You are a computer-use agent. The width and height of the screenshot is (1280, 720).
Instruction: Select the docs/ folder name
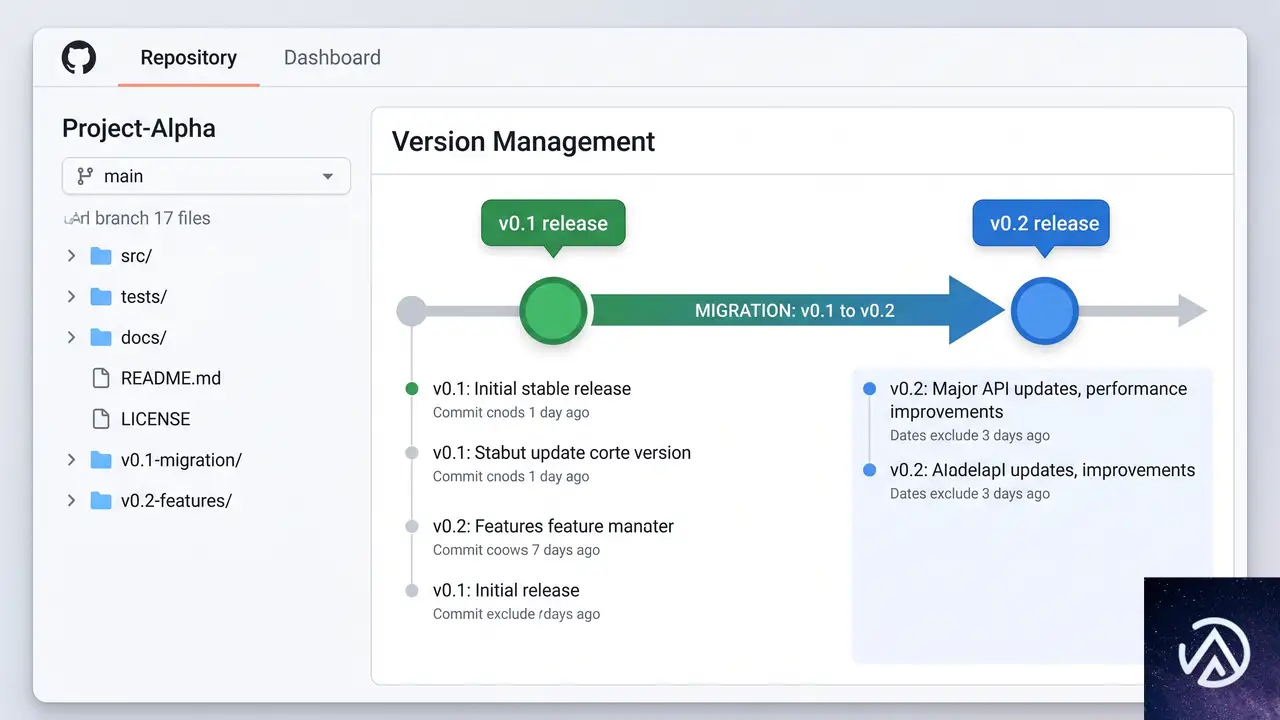coord(144,338)
